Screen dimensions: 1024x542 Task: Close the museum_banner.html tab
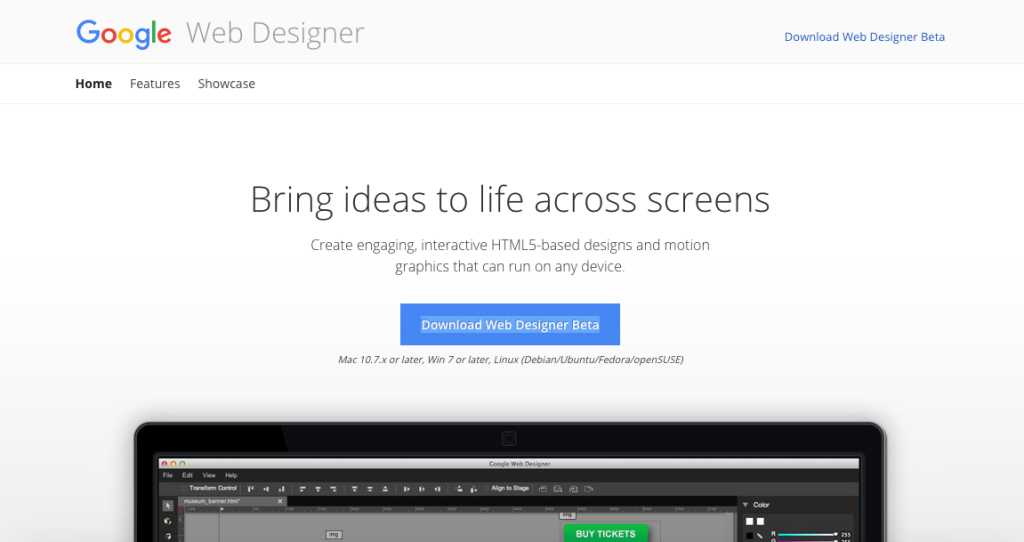[280, 501]
